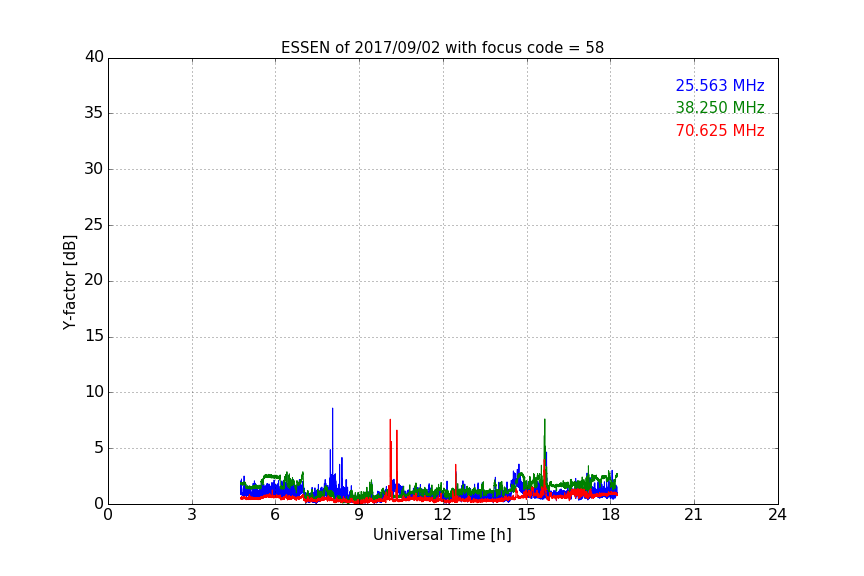Screen dimensions: 864x576
Task: Click the x-axis tick value 15
Action: point(526,515)
